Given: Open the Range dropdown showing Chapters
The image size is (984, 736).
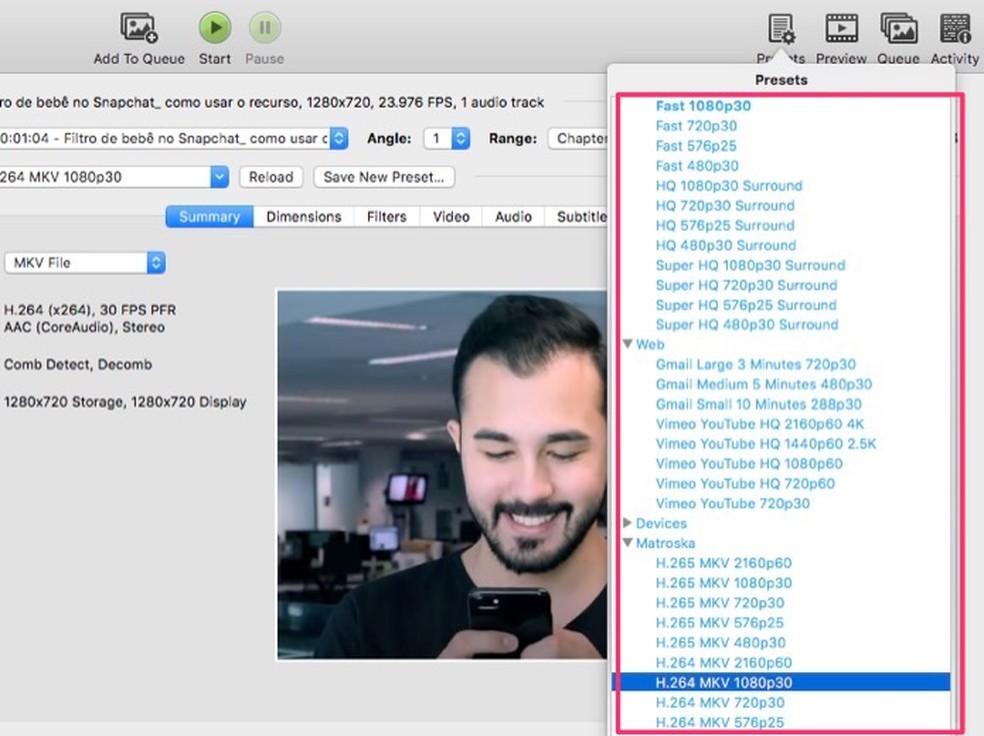Looking at the screenshot, I should [578, 138].
